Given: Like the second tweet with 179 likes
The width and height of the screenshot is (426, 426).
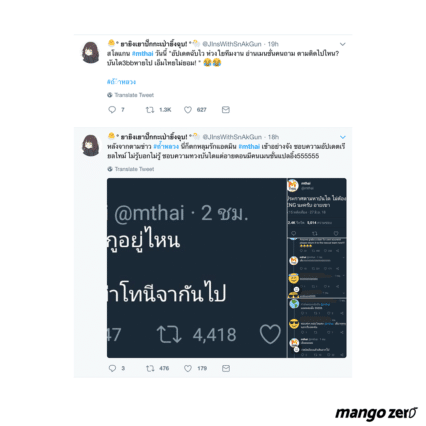Looking at the screenshot, I should point(188,368).
